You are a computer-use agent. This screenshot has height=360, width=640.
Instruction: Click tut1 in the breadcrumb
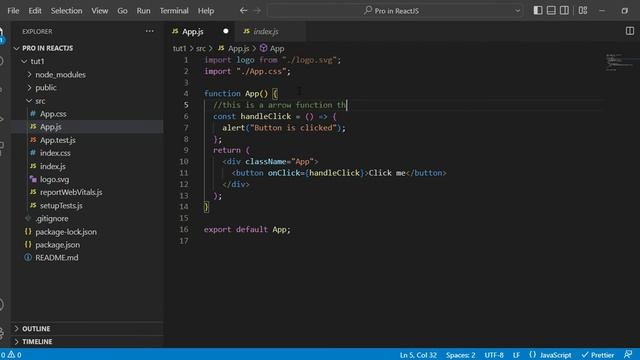pos(179,48)
